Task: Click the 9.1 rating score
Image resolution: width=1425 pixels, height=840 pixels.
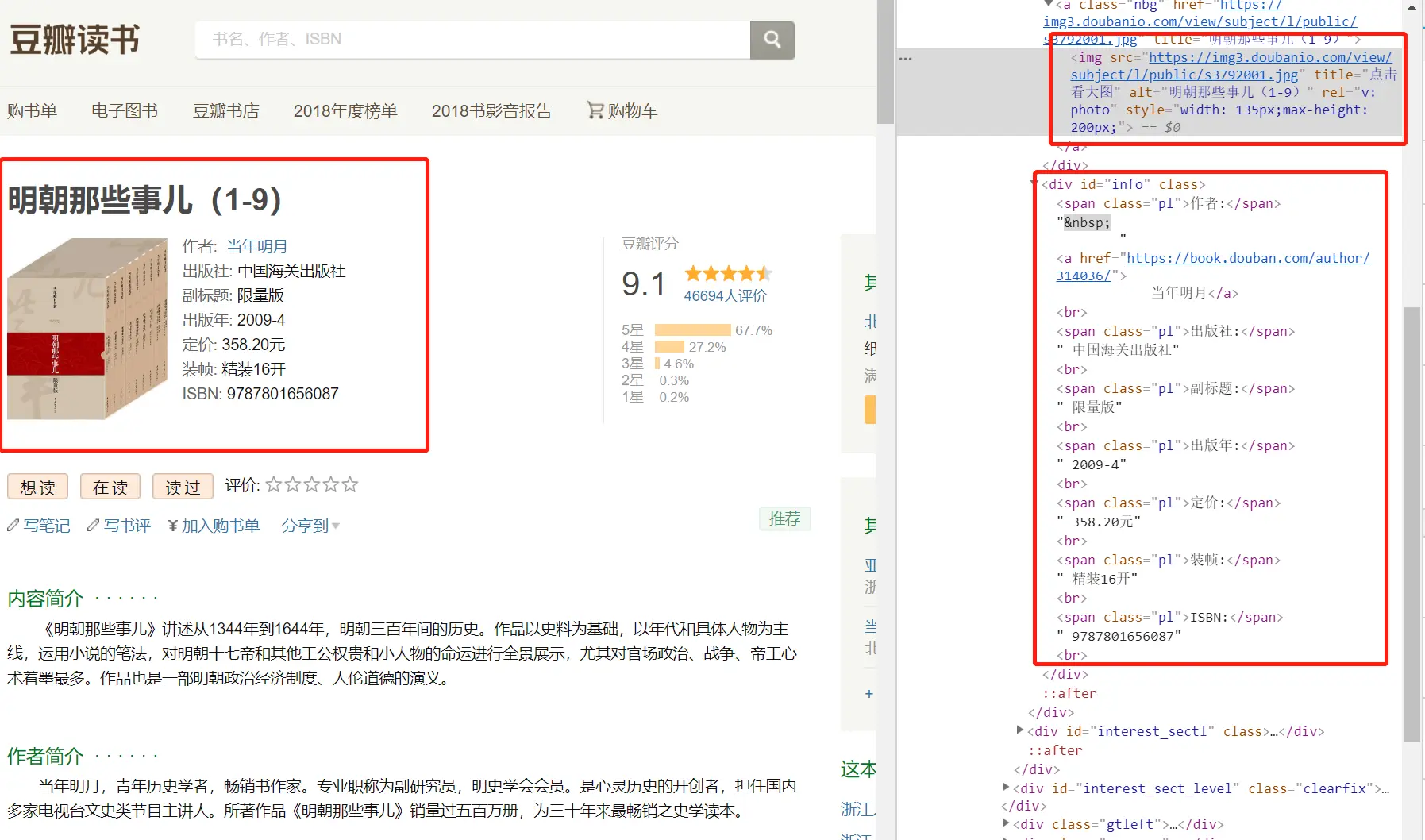Action: click(x=644, y=283)
